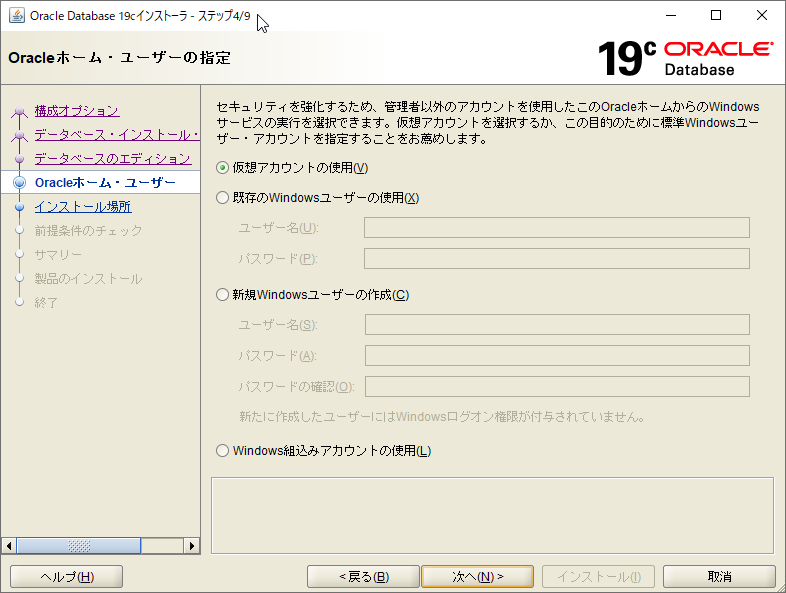Viewport: 786px width, 593px height.
Task: Click the 前提条件のチェック step label
Action: coord(88,231)
